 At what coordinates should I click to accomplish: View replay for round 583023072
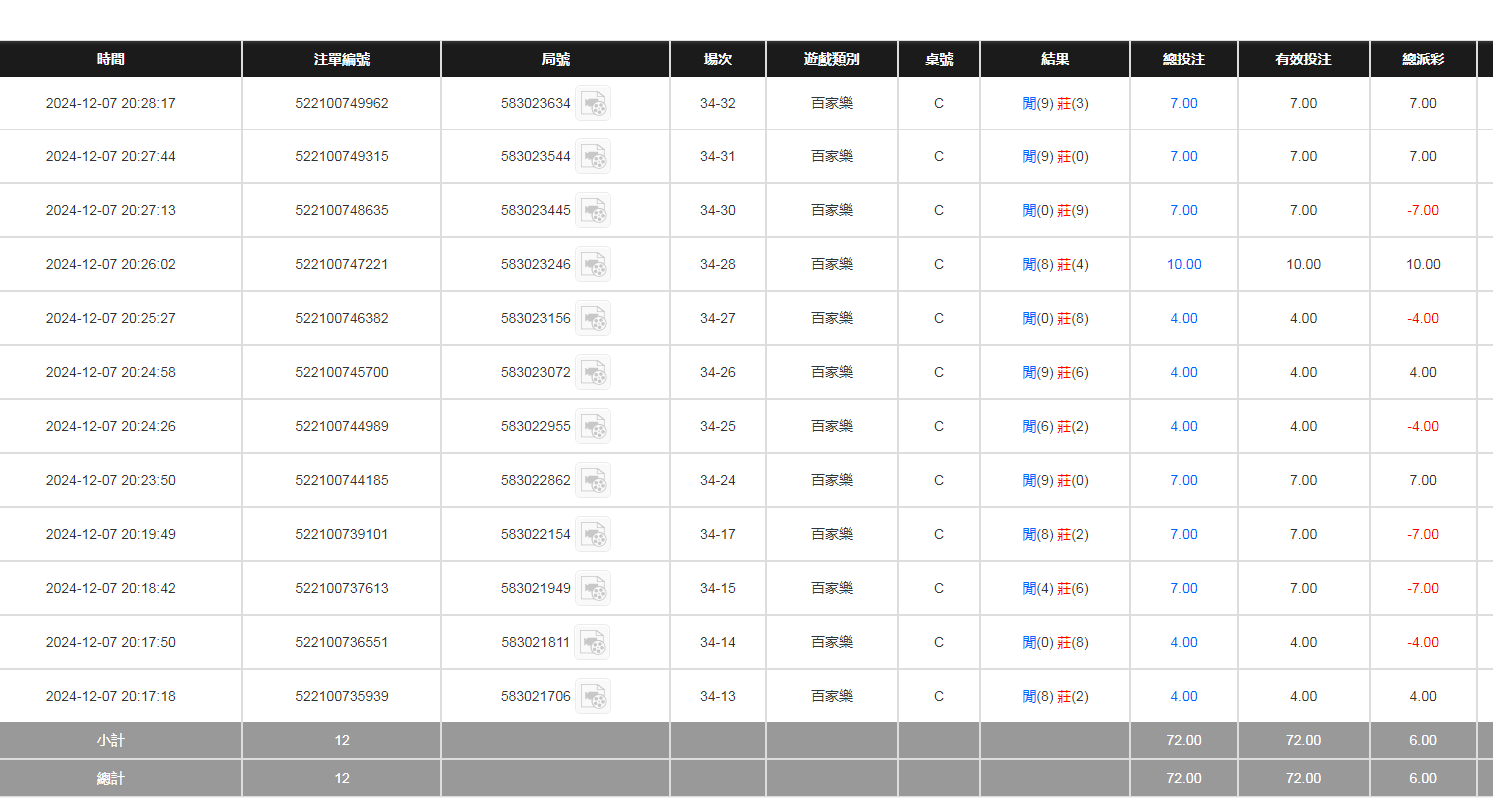pos(593,373)
